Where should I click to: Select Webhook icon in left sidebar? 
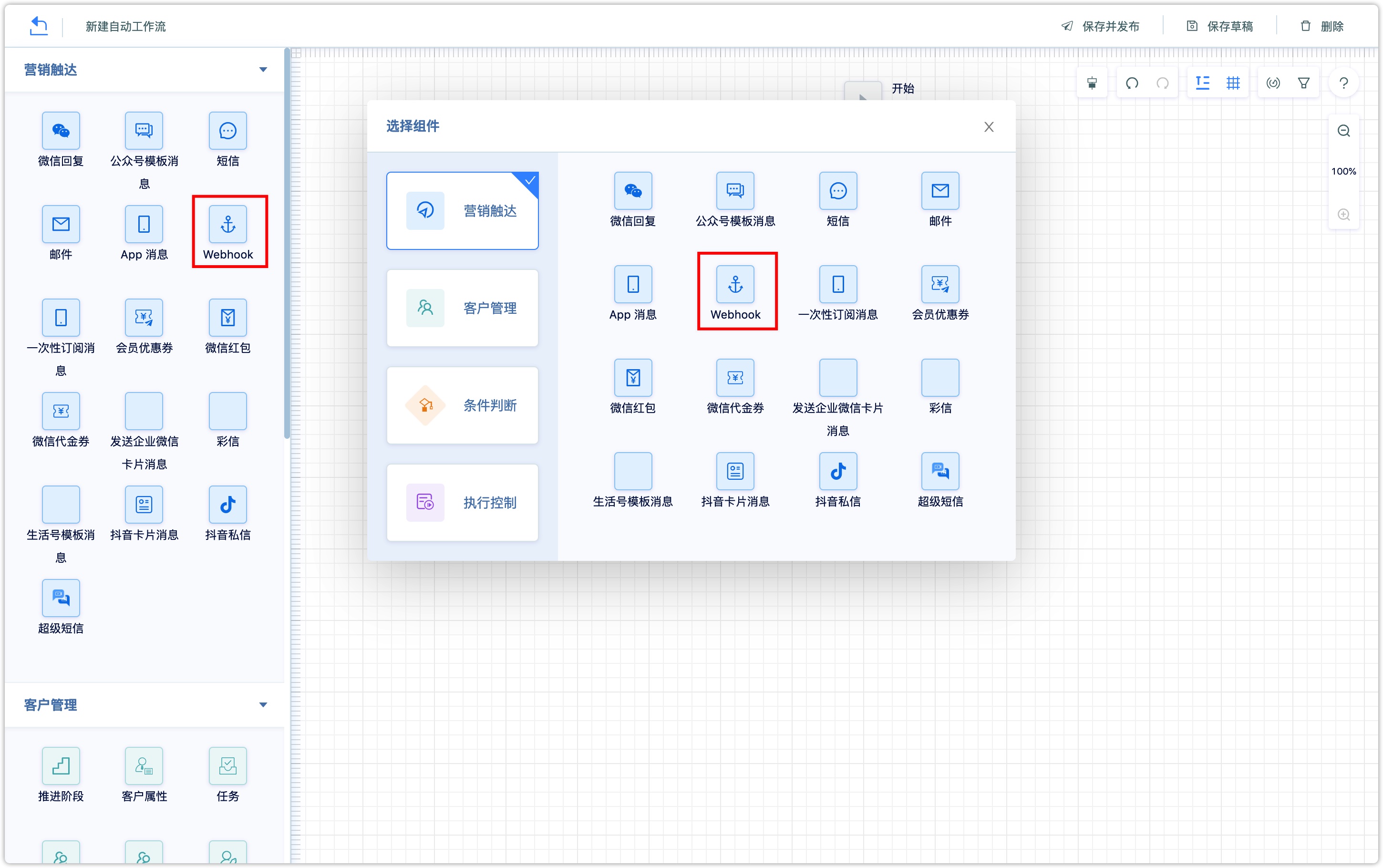point(228,224)
